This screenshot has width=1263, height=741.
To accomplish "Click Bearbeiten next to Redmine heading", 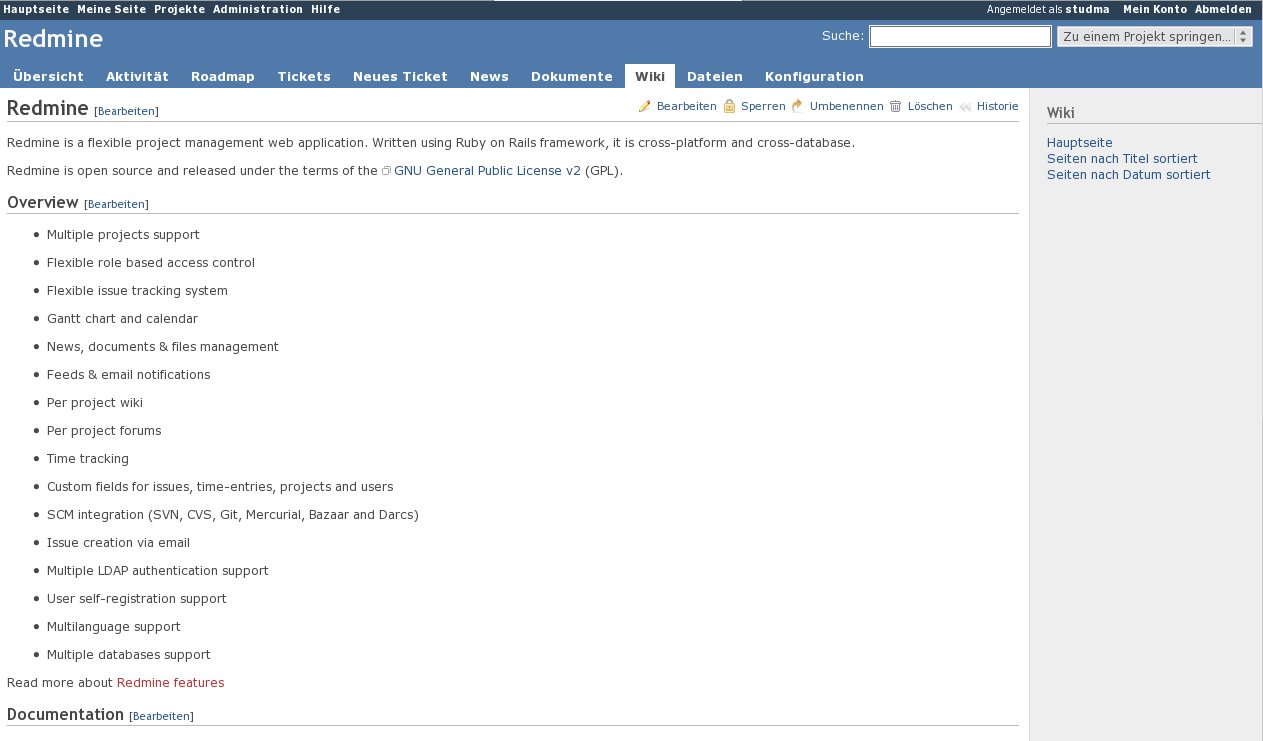I will 126,111.
